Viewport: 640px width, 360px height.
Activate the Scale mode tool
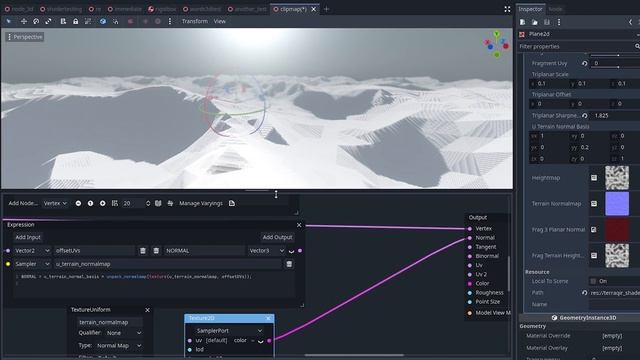pyautogui.click(x=48, y=21)
